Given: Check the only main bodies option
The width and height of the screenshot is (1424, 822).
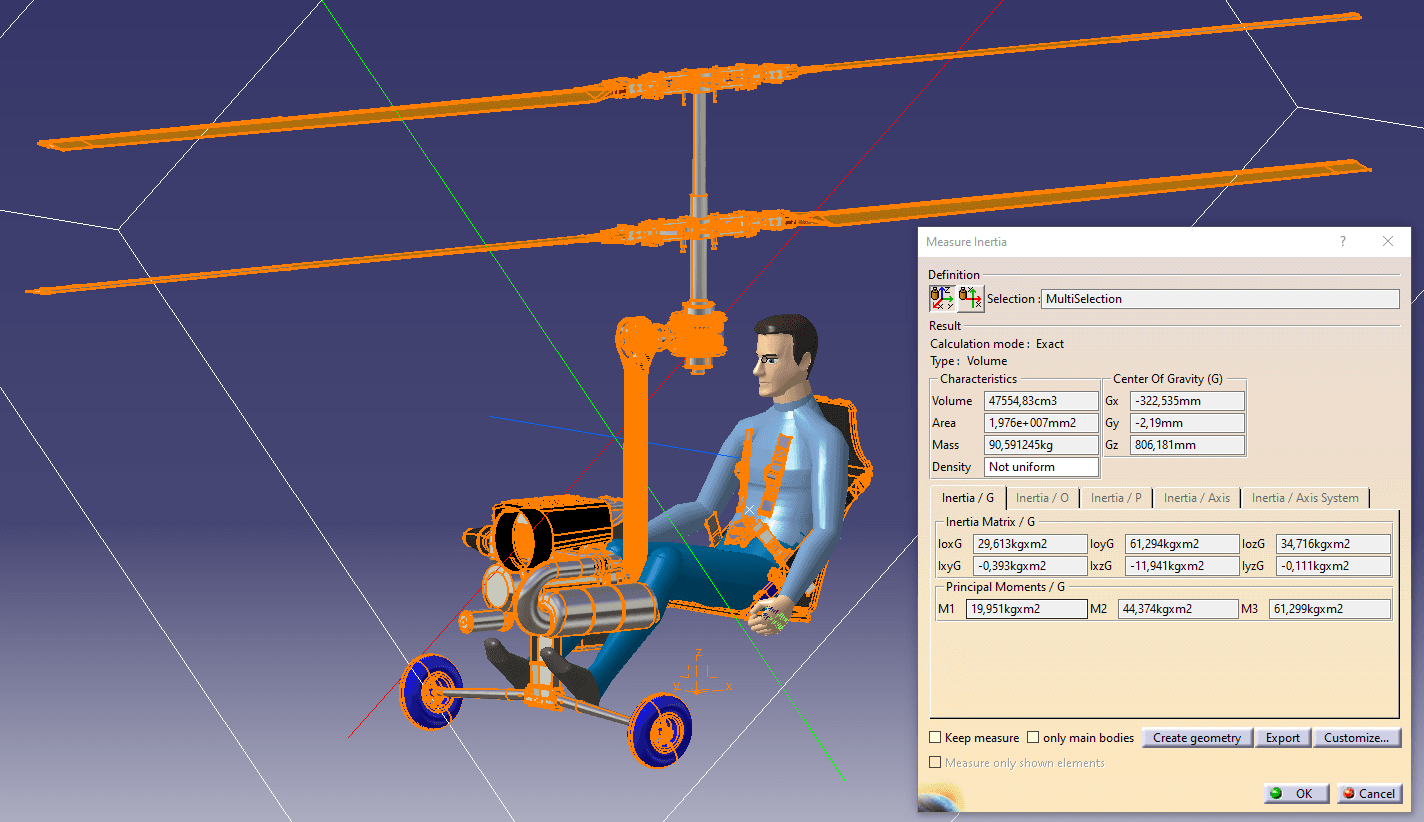Looking at the screenshot, I should click(1034, 738).
